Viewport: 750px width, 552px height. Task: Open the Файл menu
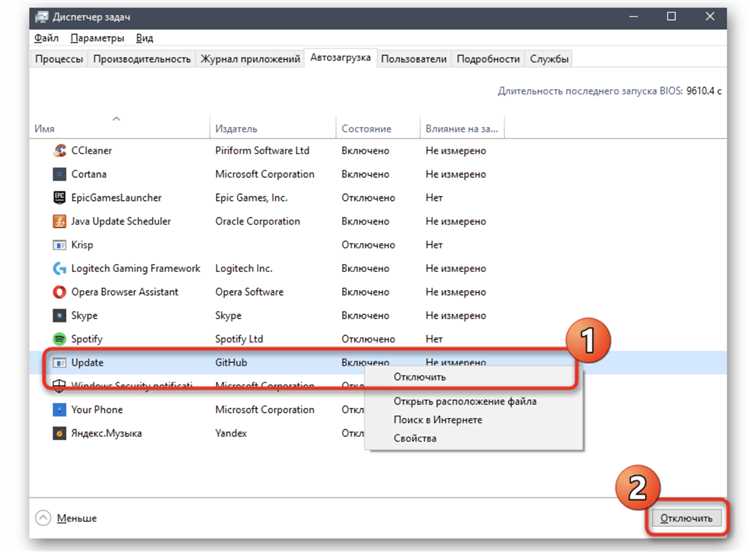pos(46,38)
